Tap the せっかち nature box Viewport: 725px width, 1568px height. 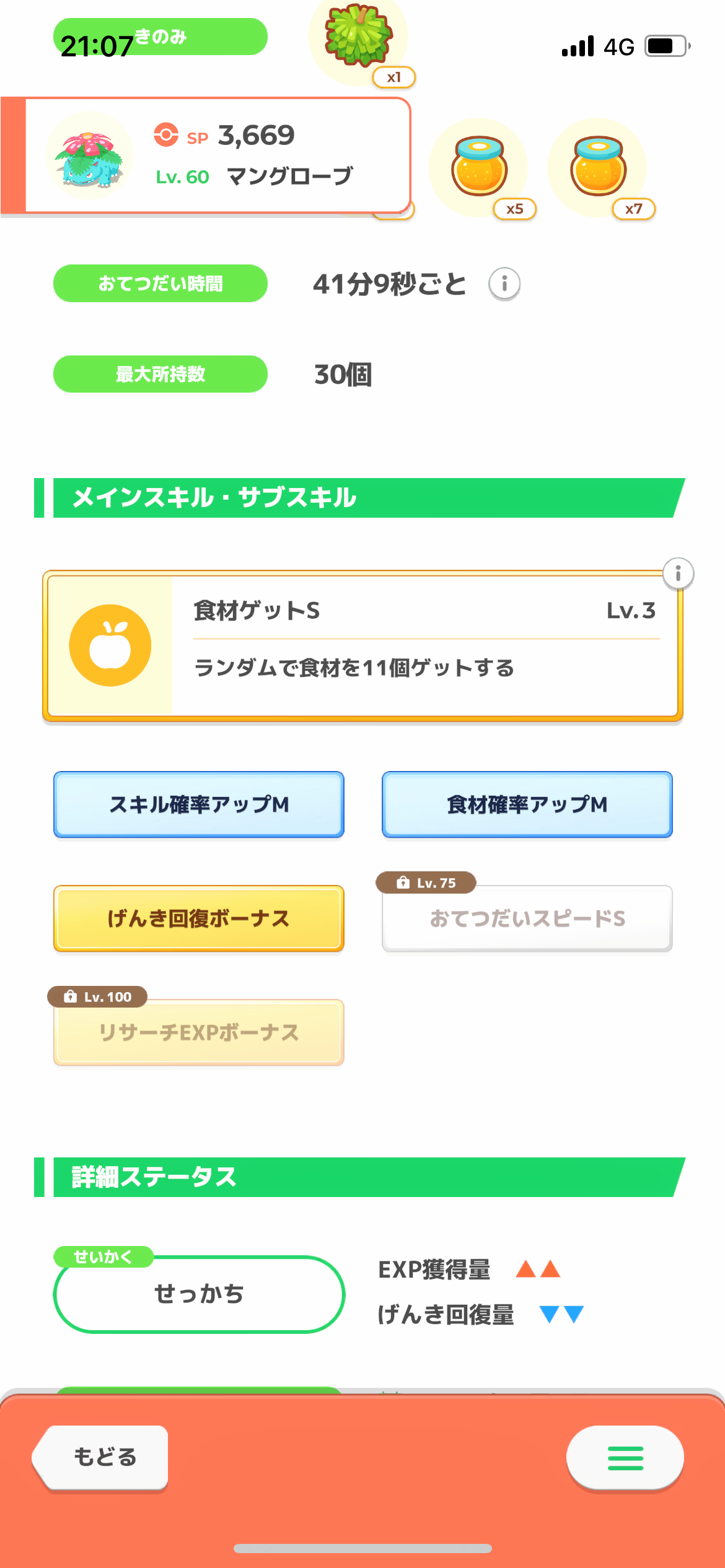(199, 1294)
